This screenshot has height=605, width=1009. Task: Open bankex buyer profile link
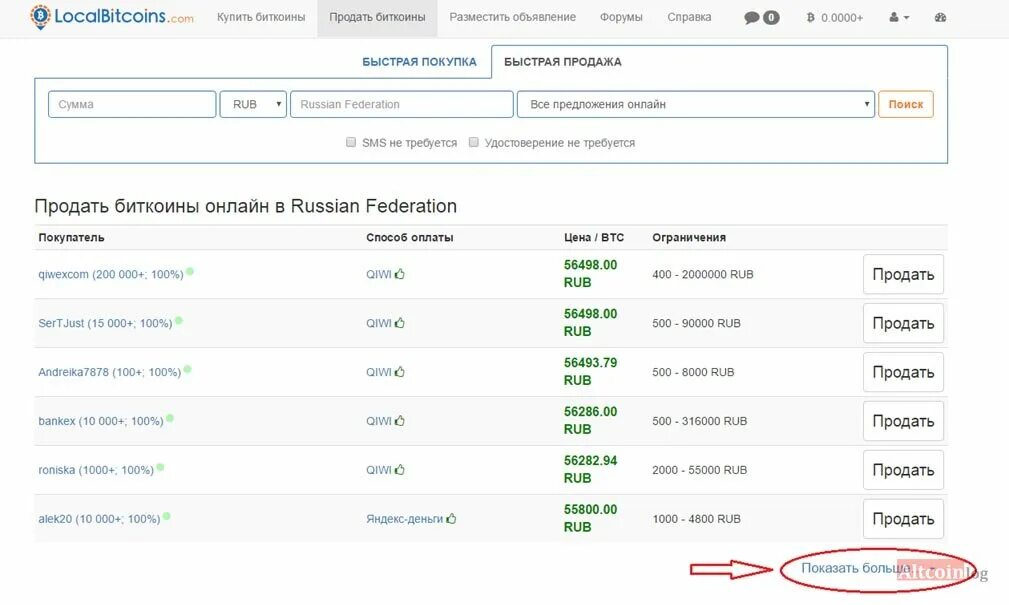tap(100, 421)
